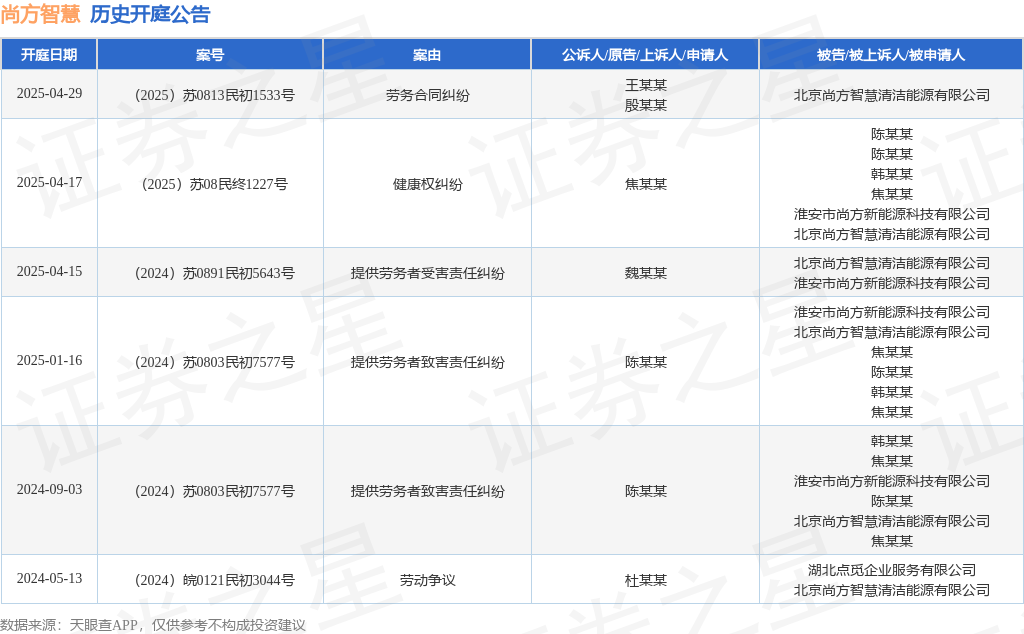Click defendant 陈某某 in the 2024-09-03 row

891,501
